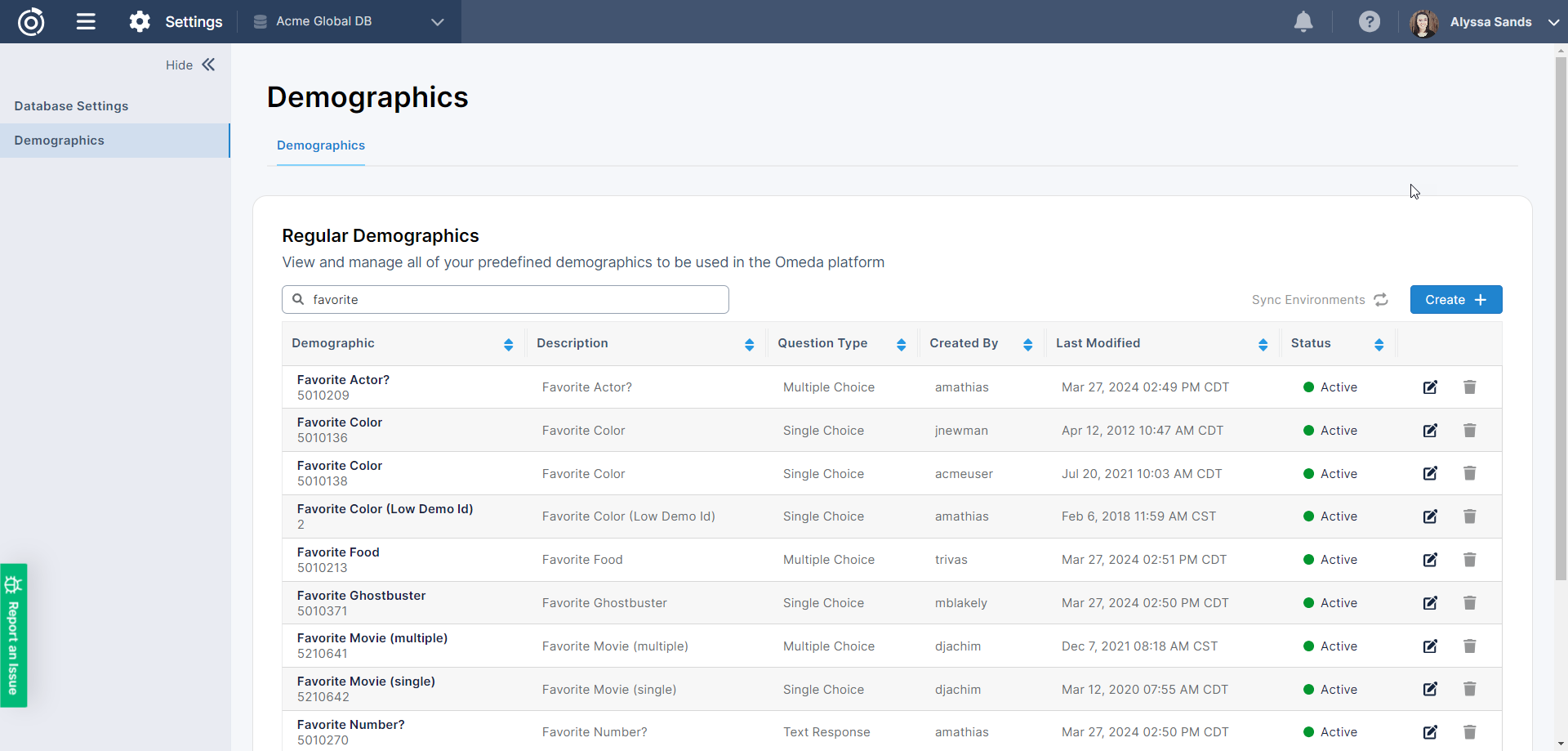This screenshot has height=751, width=1568.
Task: Delete the Favorite Food demographic
Action: (x=1469, y=560)
